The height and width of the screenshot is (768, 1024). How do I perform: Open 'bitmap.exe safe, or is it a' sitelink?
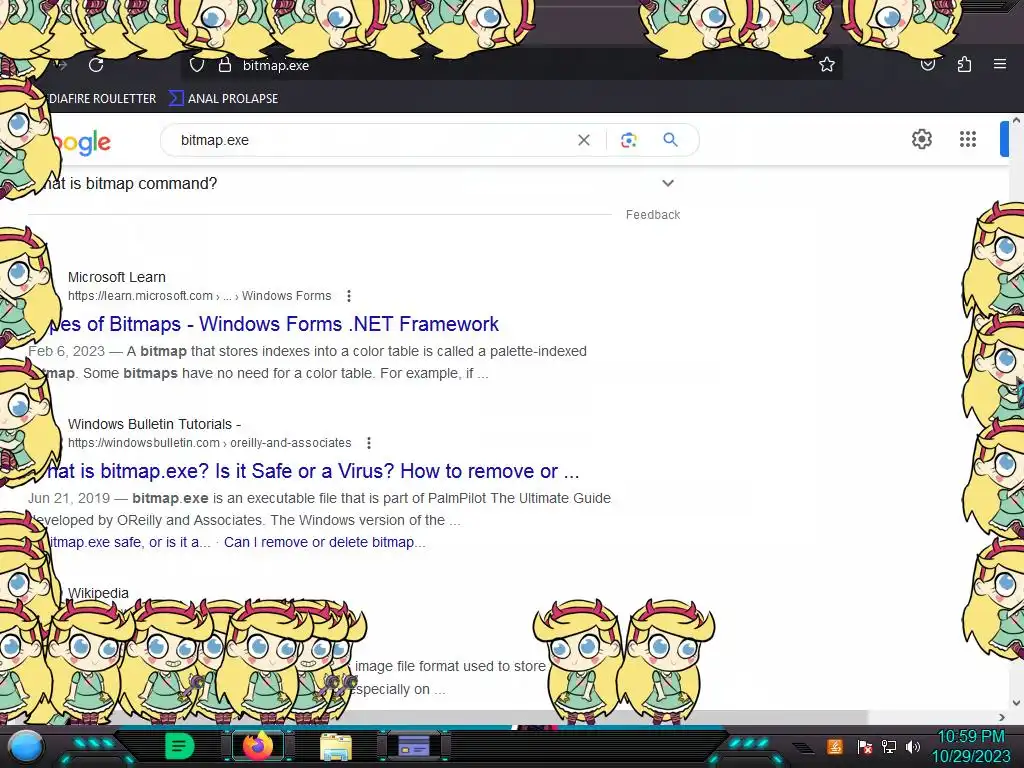tap(129, 542)
